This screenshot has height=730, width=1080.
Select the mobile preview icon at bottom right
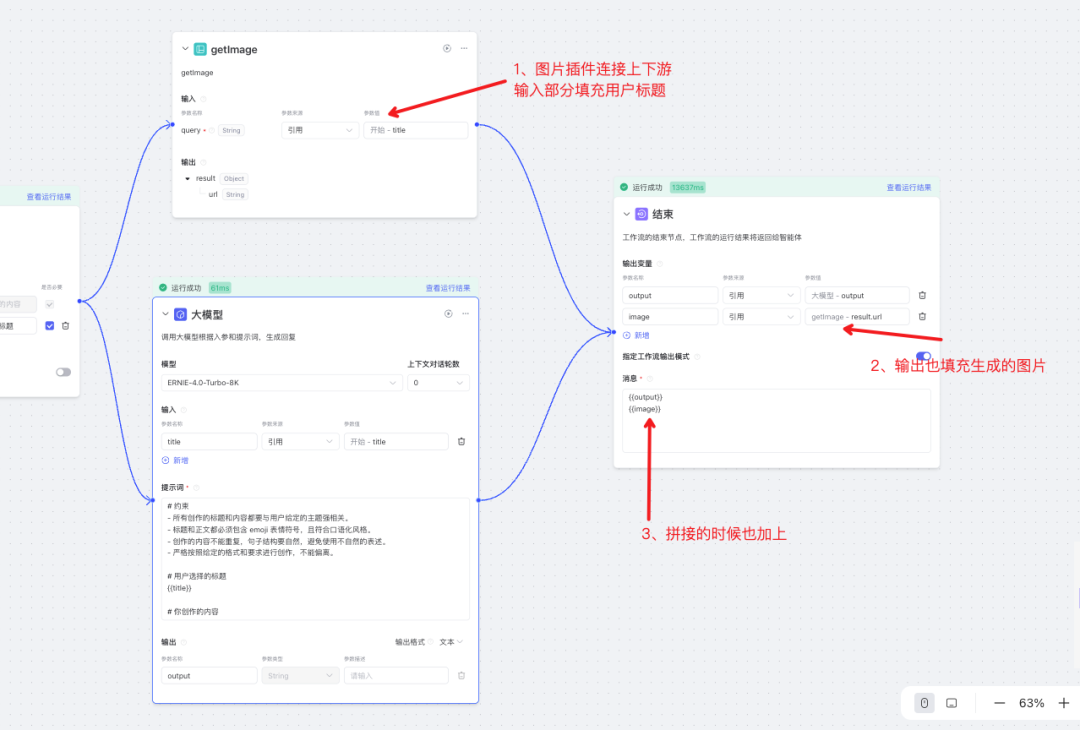tap(923, 703)
